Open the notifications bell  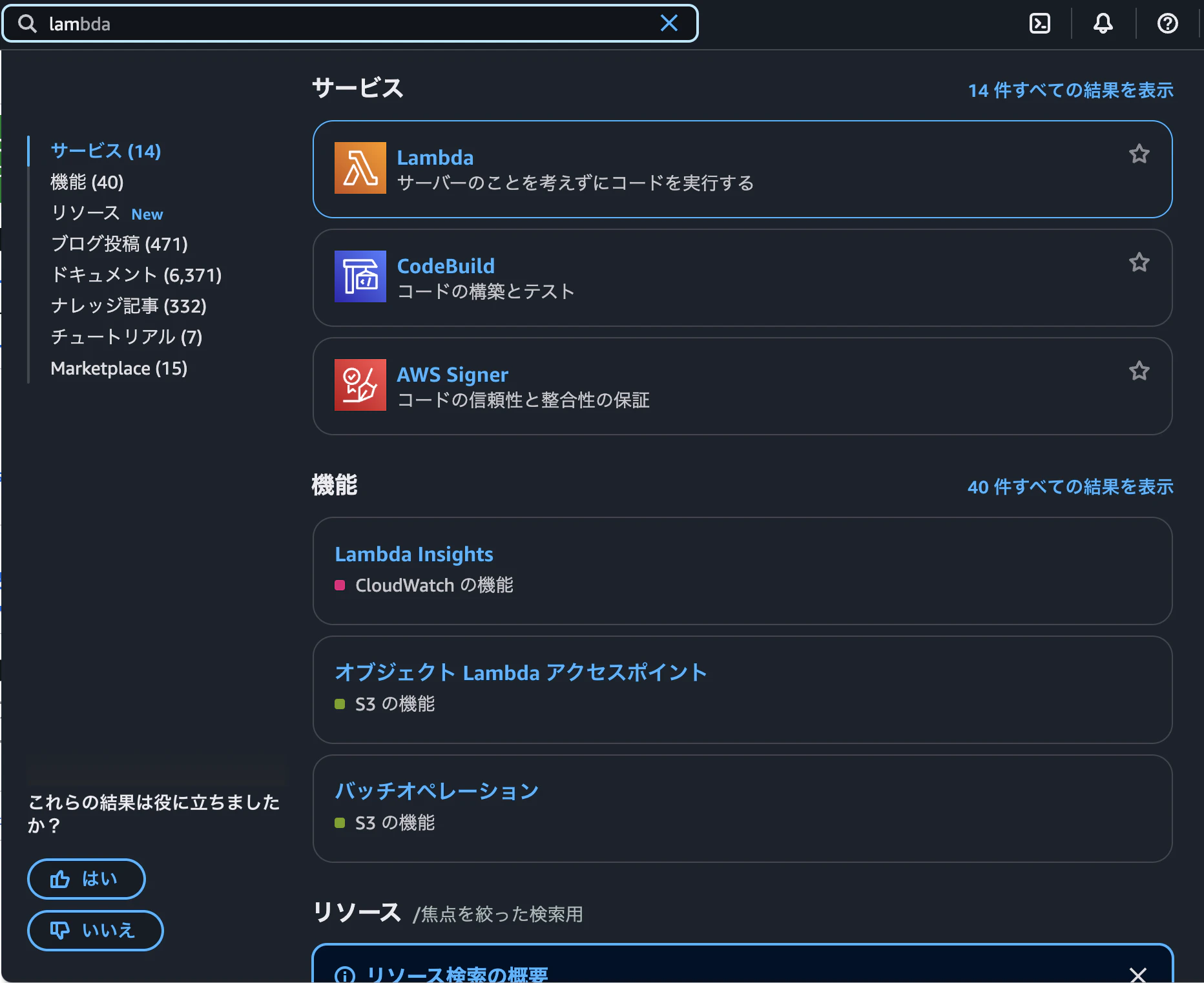point(1103,24)
